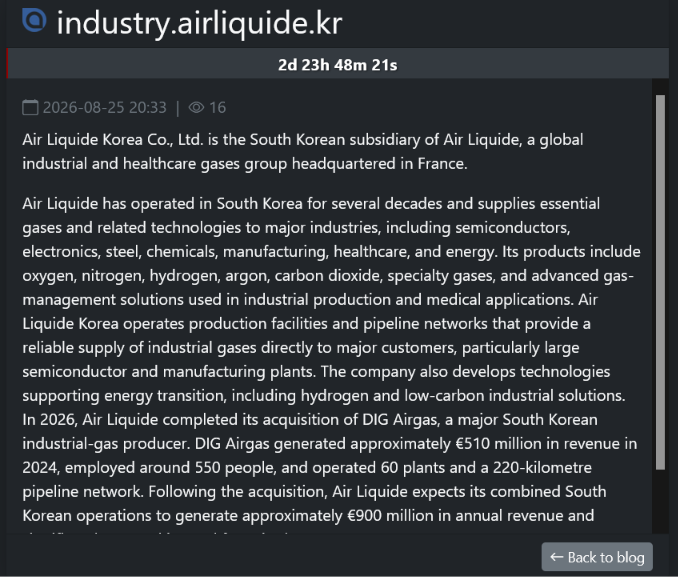Click the Back to blog button
The image size is (678, 577).
coord(597,557)
